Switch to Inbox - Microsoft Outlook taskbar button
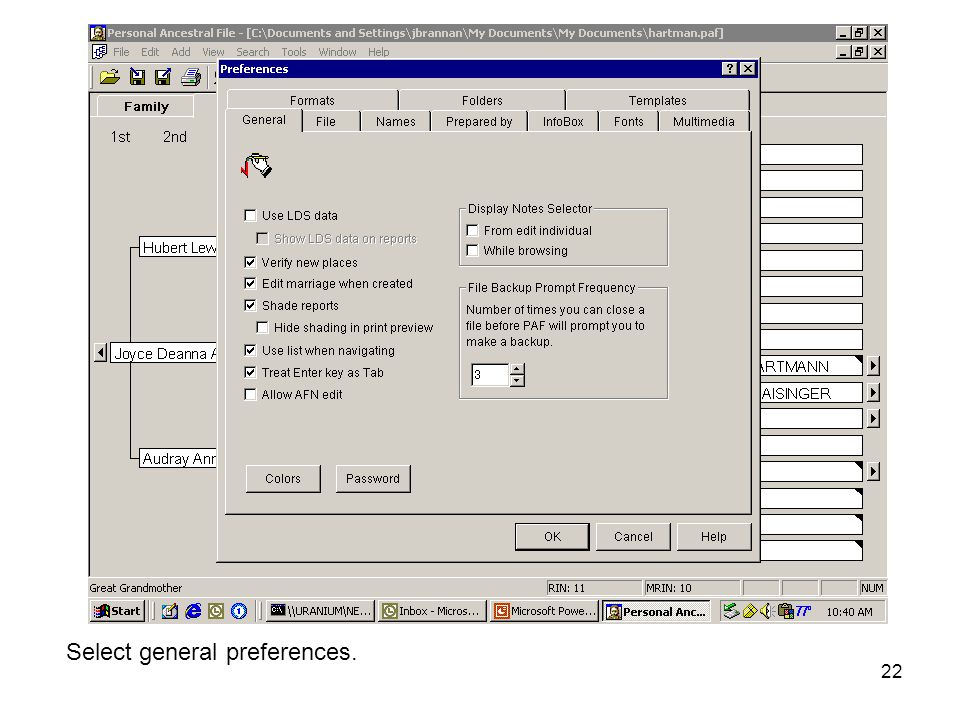 [432, 611]
